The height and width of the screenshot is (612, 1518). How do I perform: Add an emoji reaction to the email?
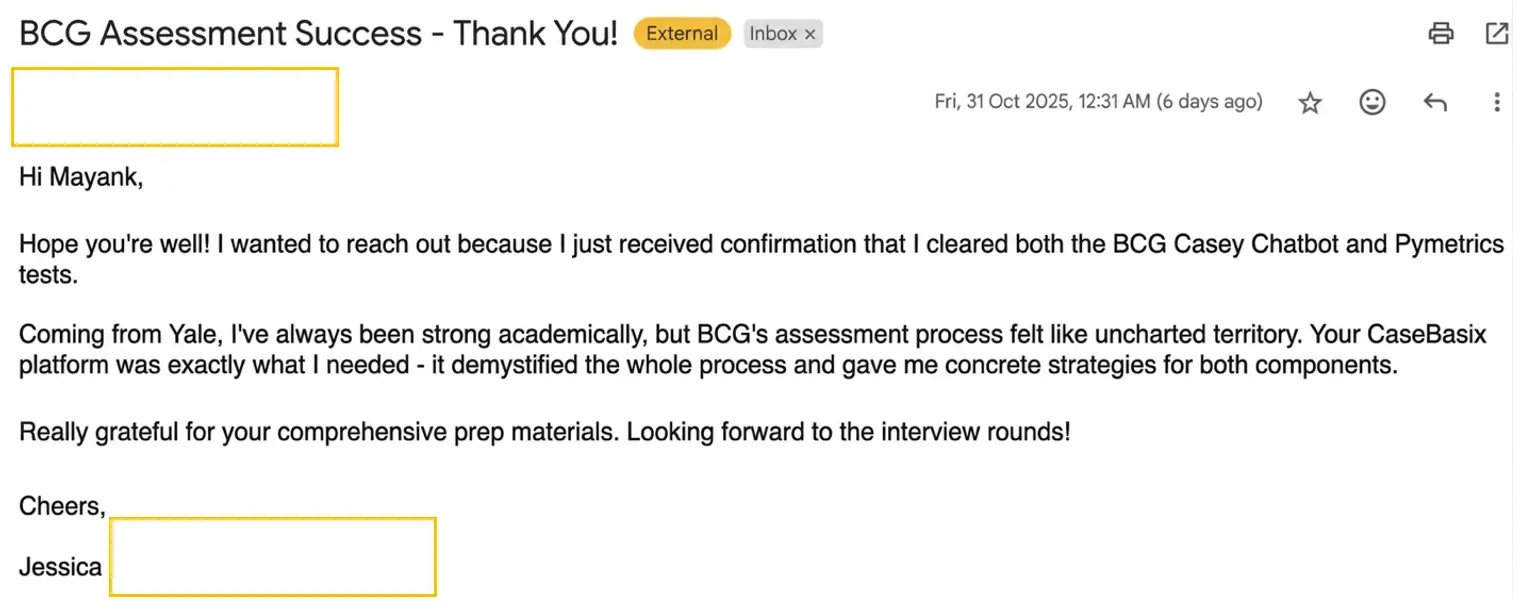[1372, 102]
